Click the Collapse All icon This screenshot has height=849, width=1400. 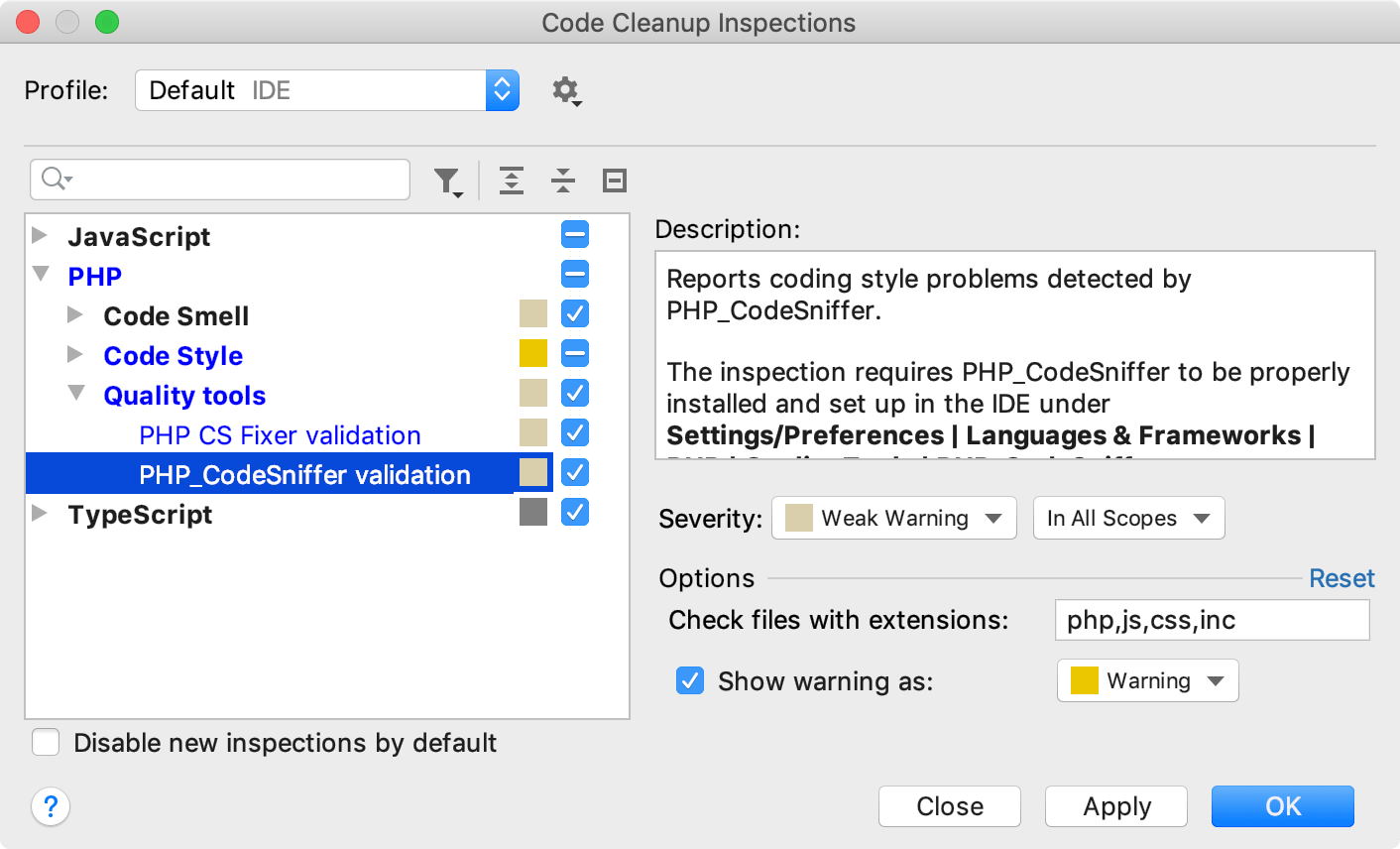(x=562, y=180)
